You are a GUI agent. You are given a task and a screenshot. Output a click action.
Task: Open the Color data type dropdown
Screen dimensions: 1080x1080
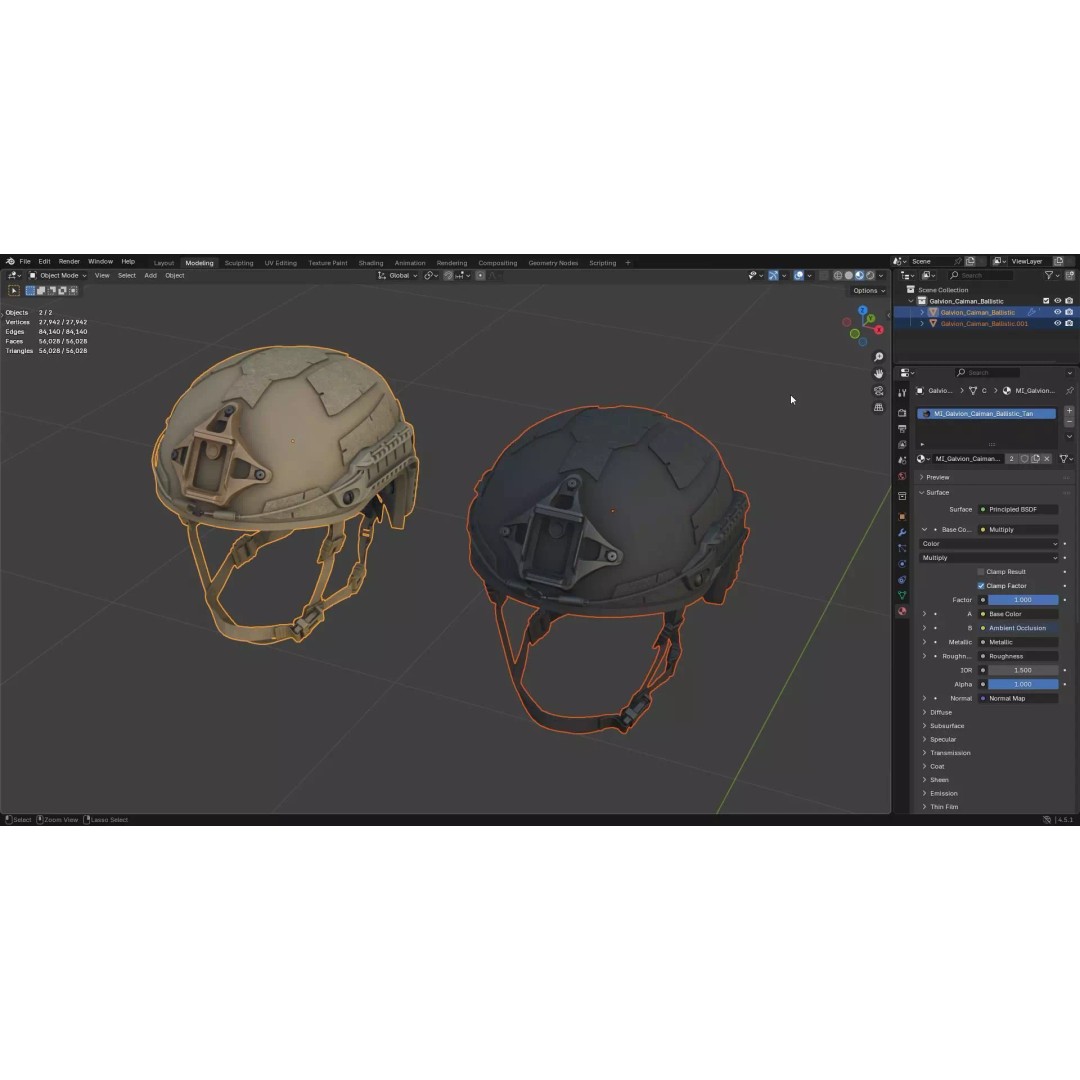point(988,544)
